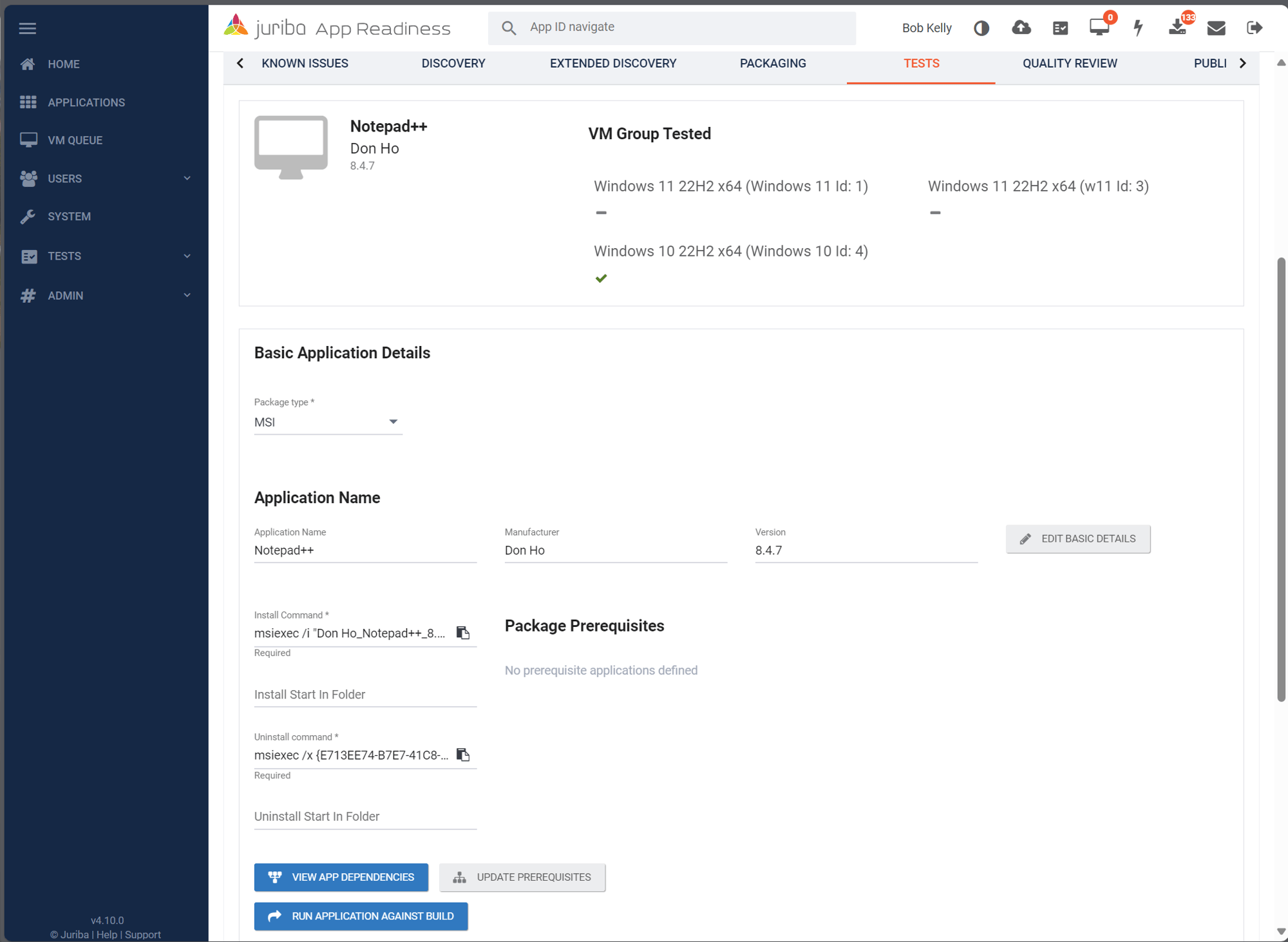Click the Tests checklist sidebar icon
The image size is (1288, 942).
(x=29, y=256)
